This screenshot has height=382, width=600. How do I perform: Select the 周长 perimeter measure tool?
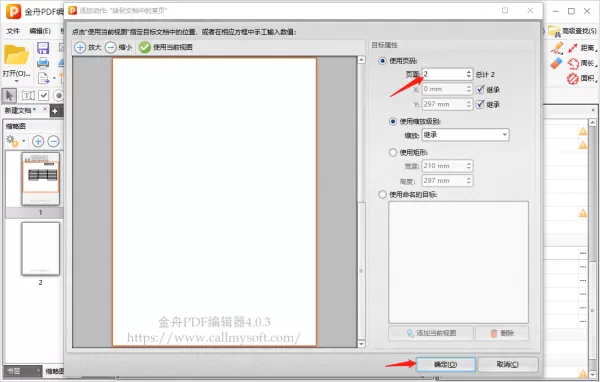point(582,63)
